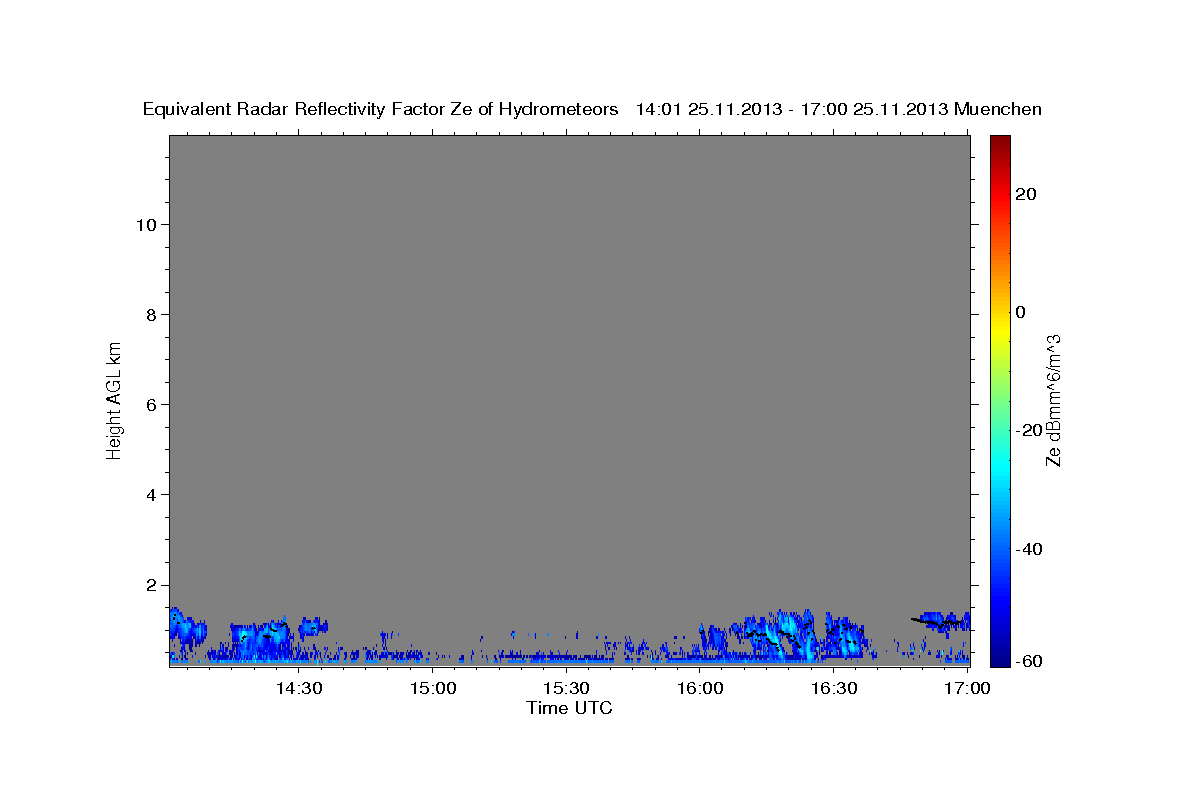Click the colorbar value label 0
Image resolution: width=1200 pixels, height=800 pixels.
(x=1021, y=312)
